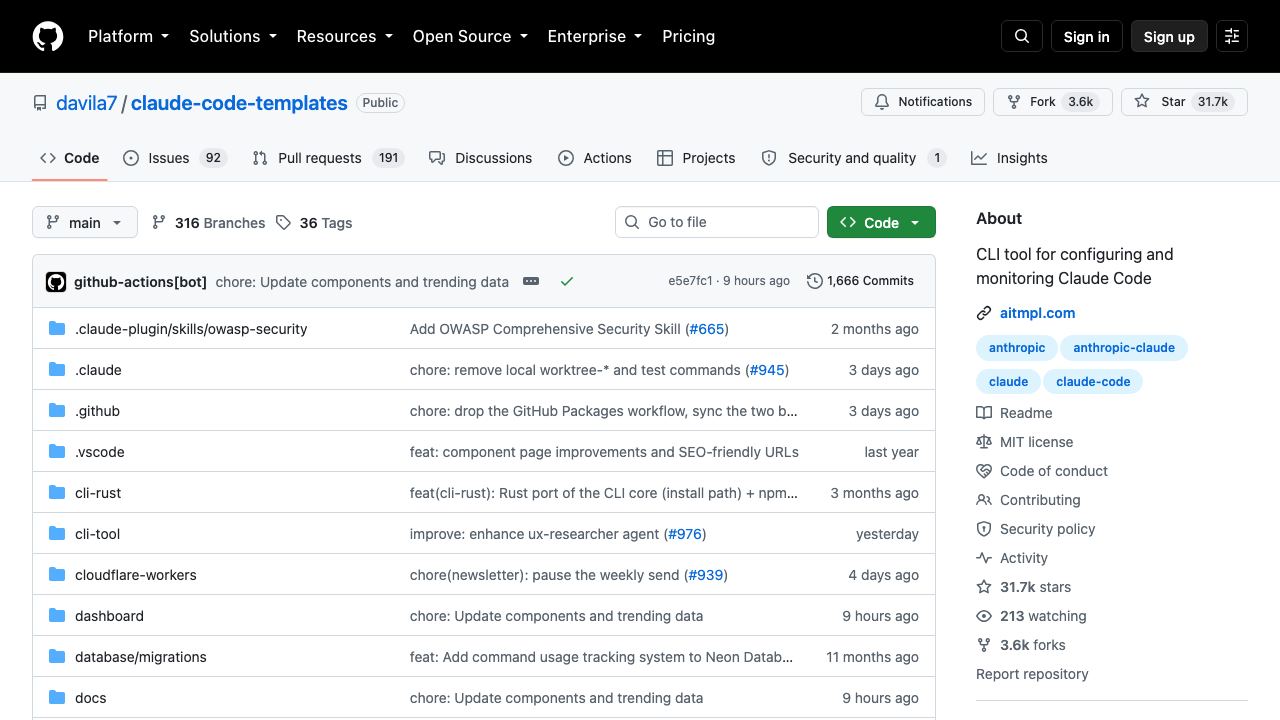Image resolution: width=1280 pixels, height=720 pixels.
Task: Open the Pricing page
Action: point(688,36)
